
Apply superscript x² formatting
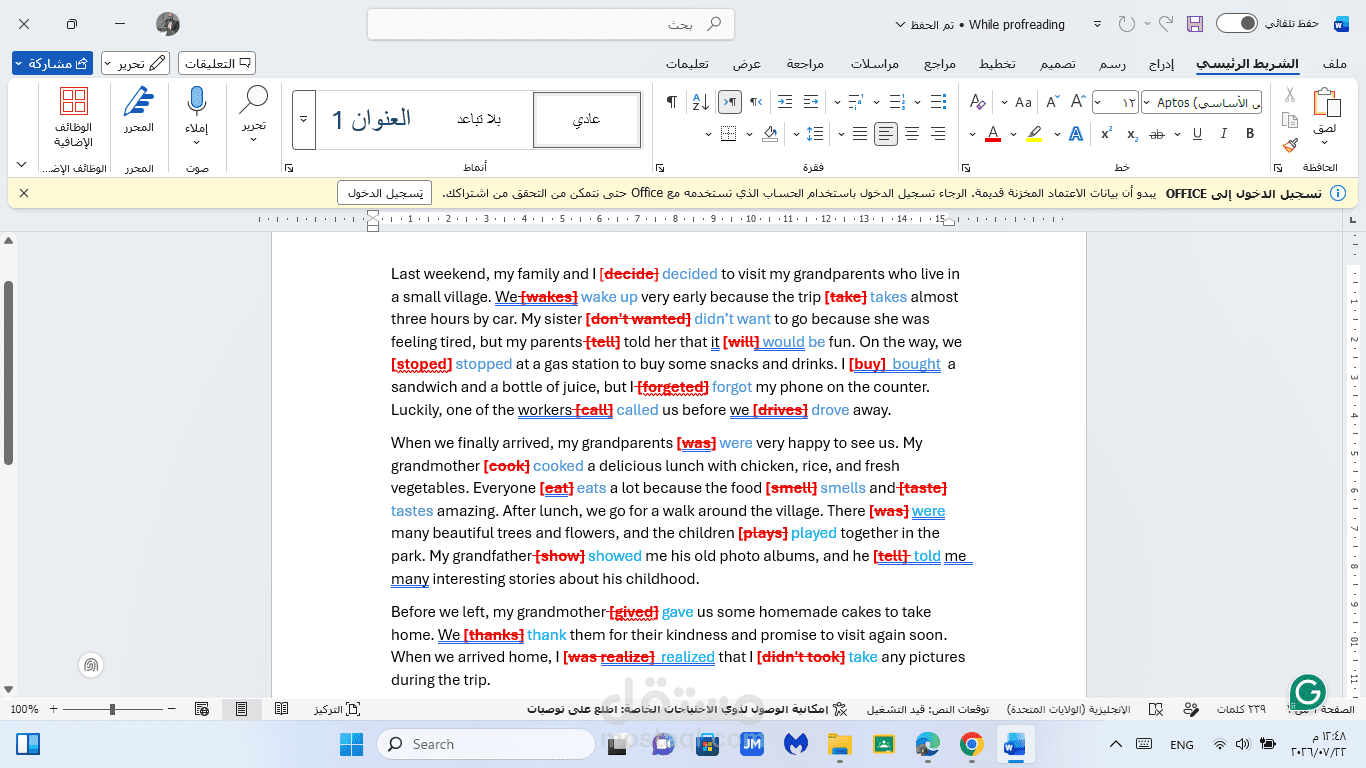[x=1106, y=134]
